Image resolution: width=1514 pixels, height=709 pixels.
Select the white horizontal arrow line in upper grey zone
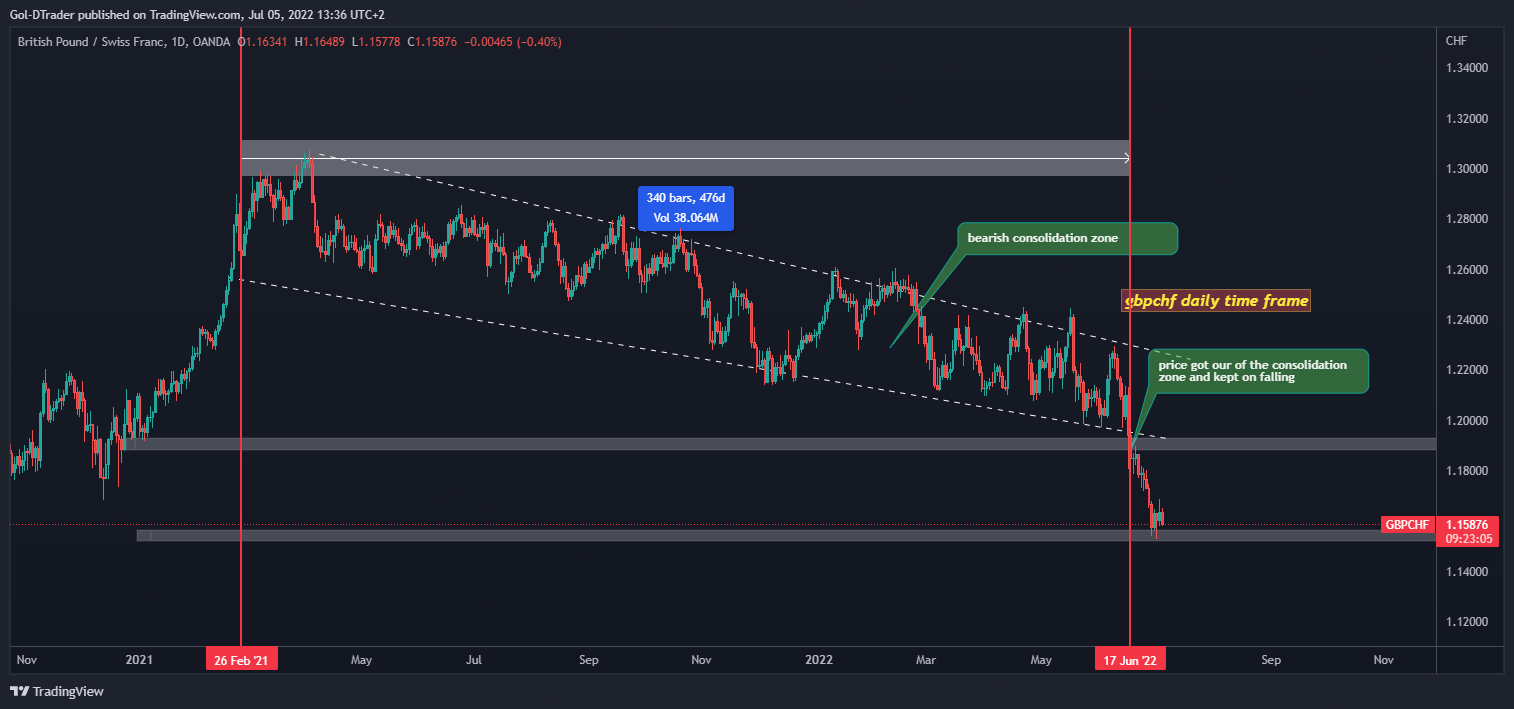(685, 158)
